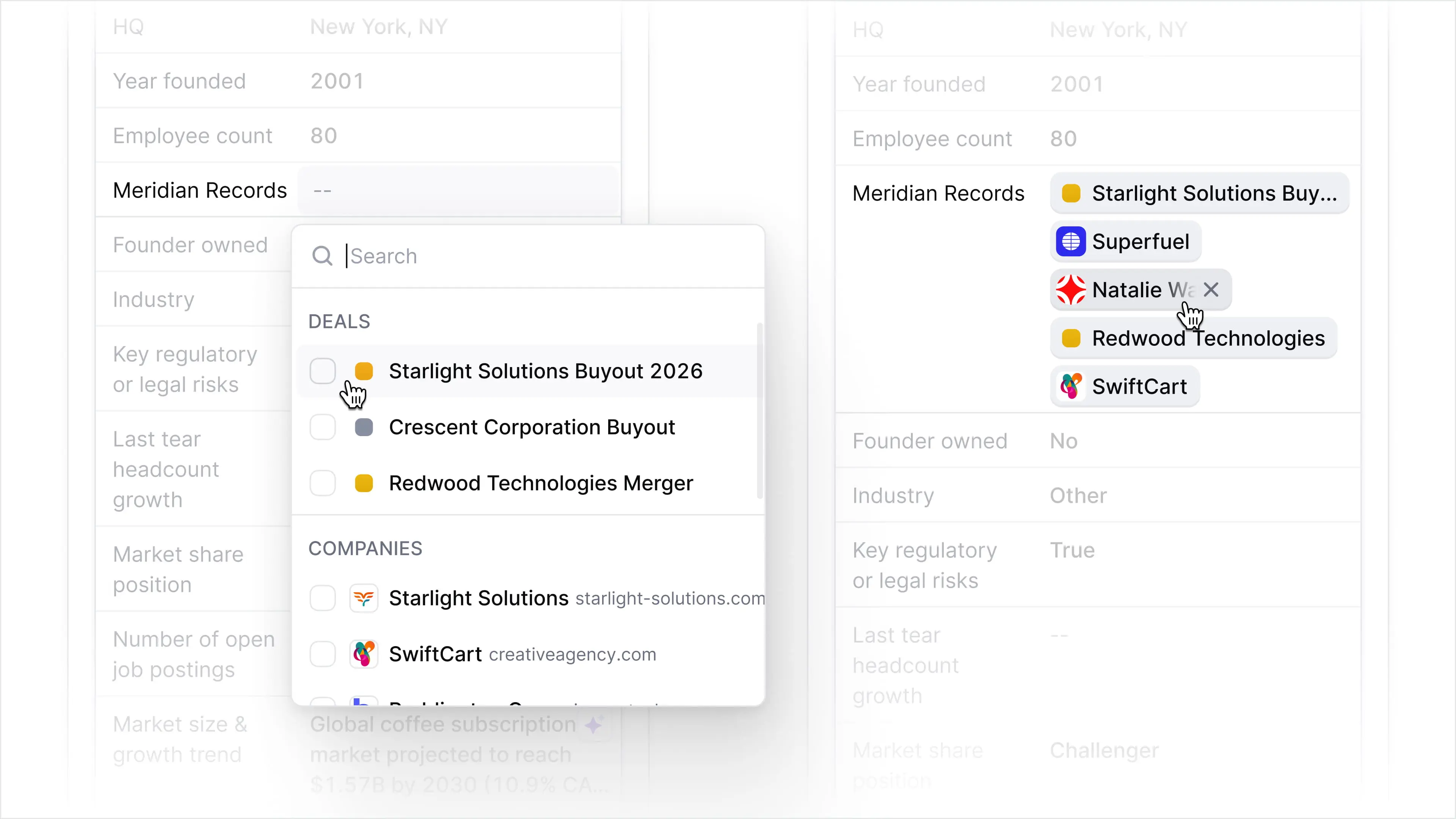Select Redwood Technologies Merger text
This screenshot has width=1456, height=819.
(x=541, y=483)
